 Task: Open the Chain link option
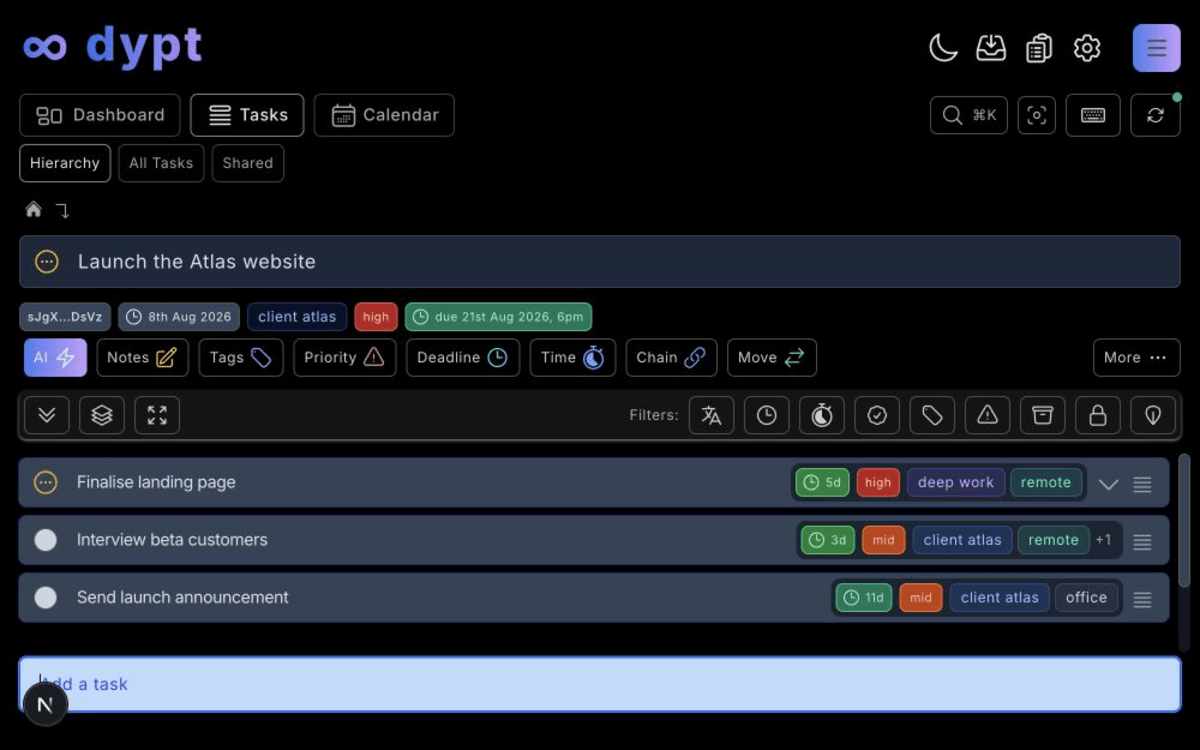671,358
